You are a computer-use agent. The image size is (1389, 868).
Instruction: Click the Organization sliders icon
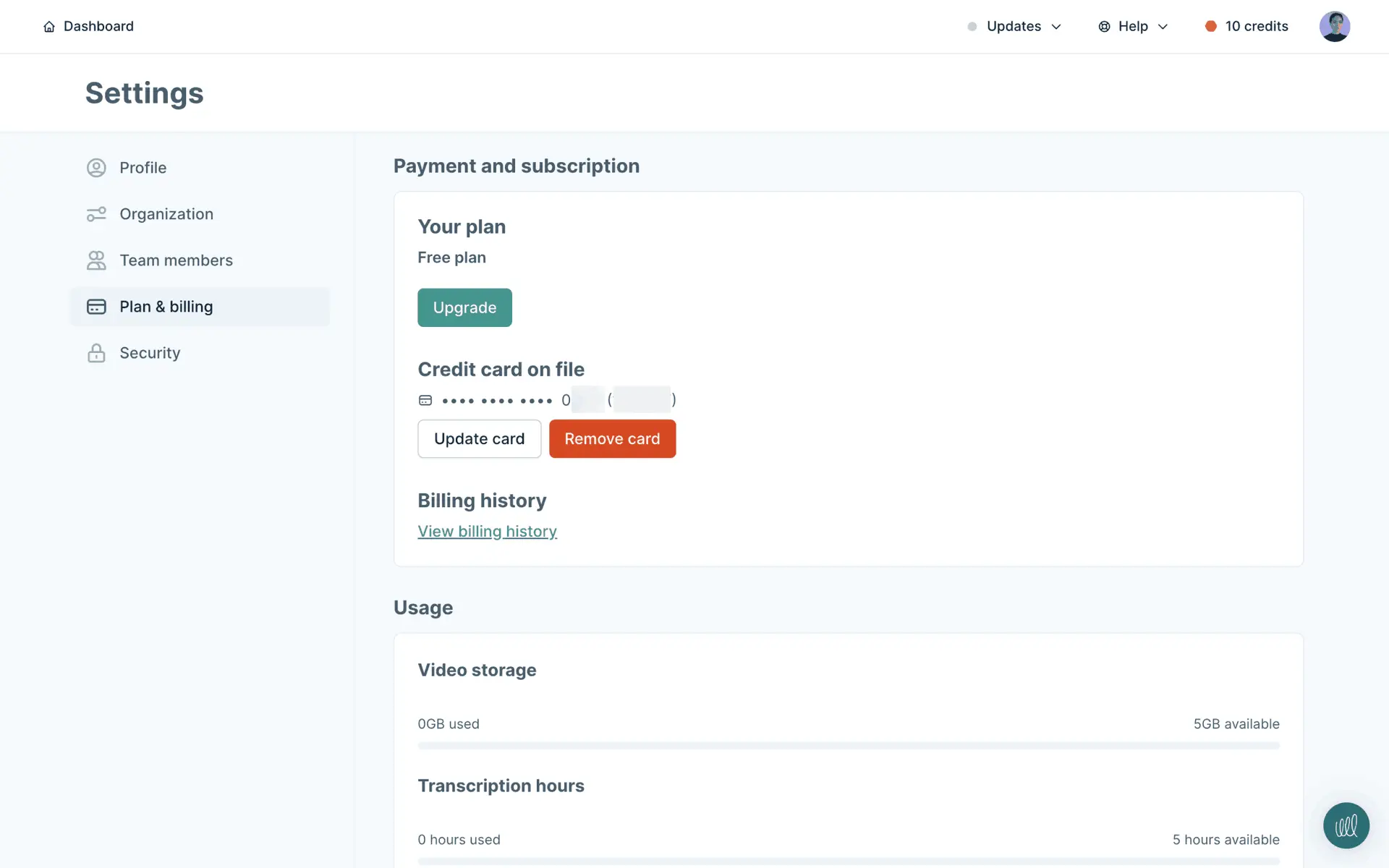click(x=96, y=214)
